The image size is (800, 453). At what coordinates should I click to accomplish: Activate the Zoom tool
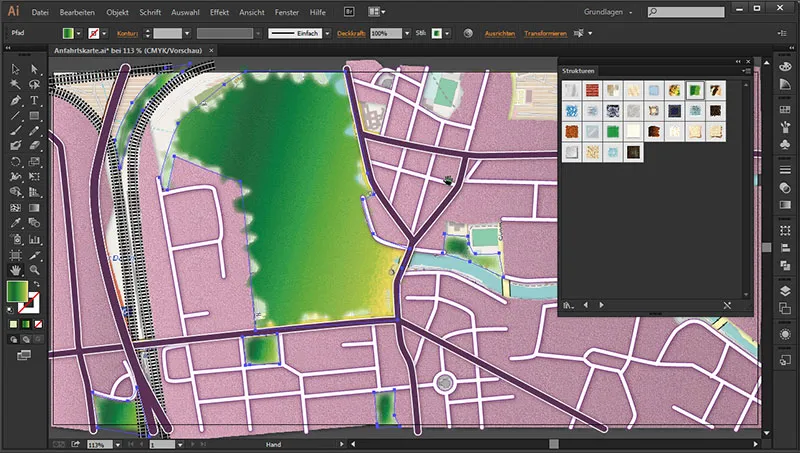point(34,270)
